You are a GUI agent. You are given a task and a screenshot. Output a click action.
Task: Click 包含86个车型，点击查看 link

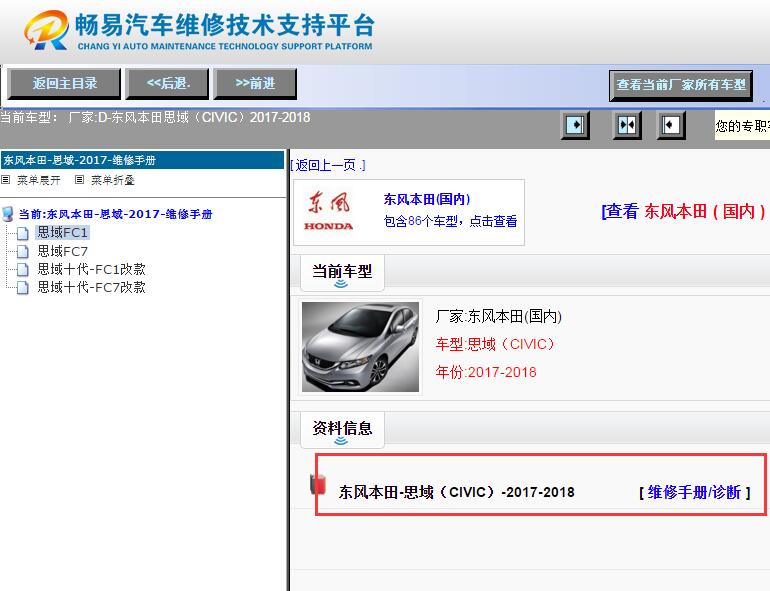450,222
